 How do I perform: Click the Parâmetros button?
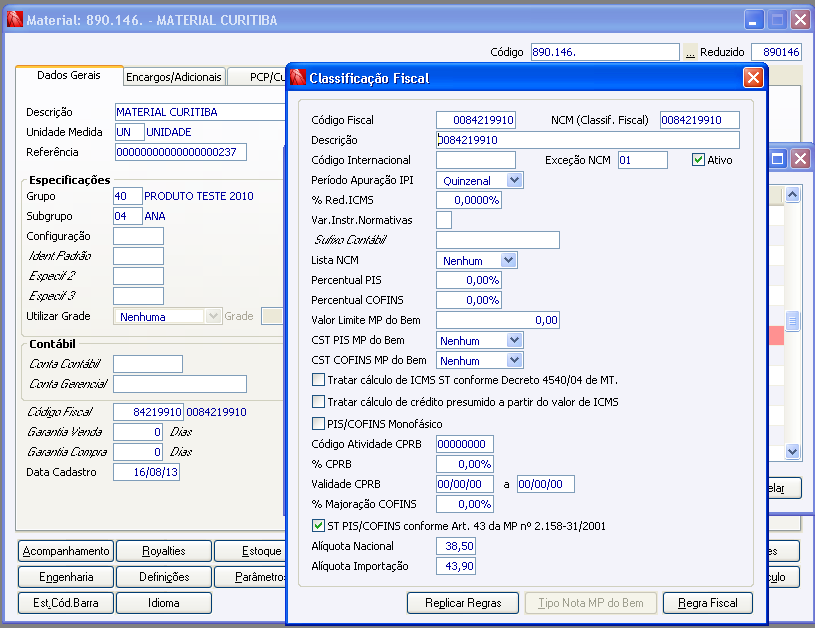[x=251, y=577]
